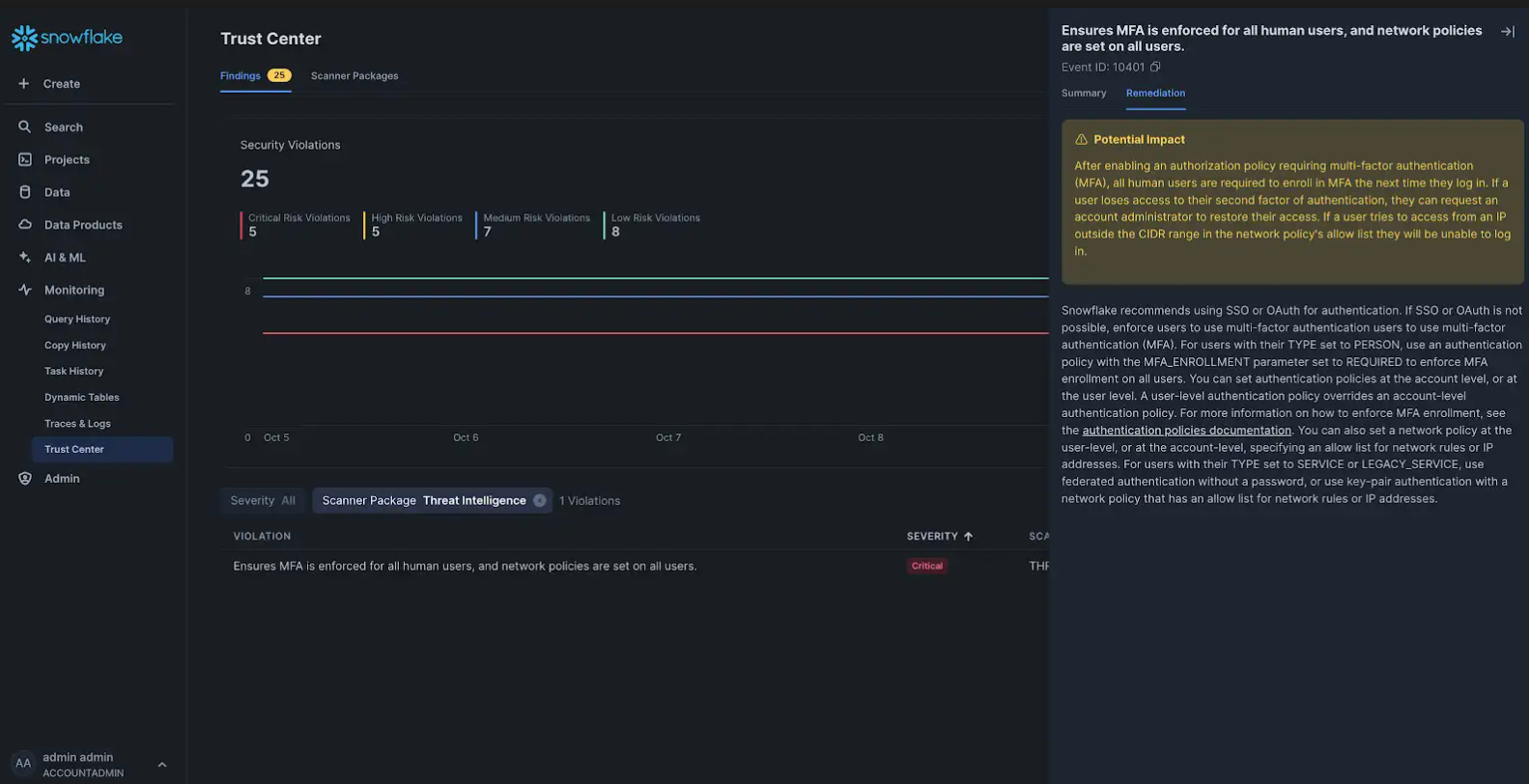
Task: Open the Admin label
Action: click(62, 478)
